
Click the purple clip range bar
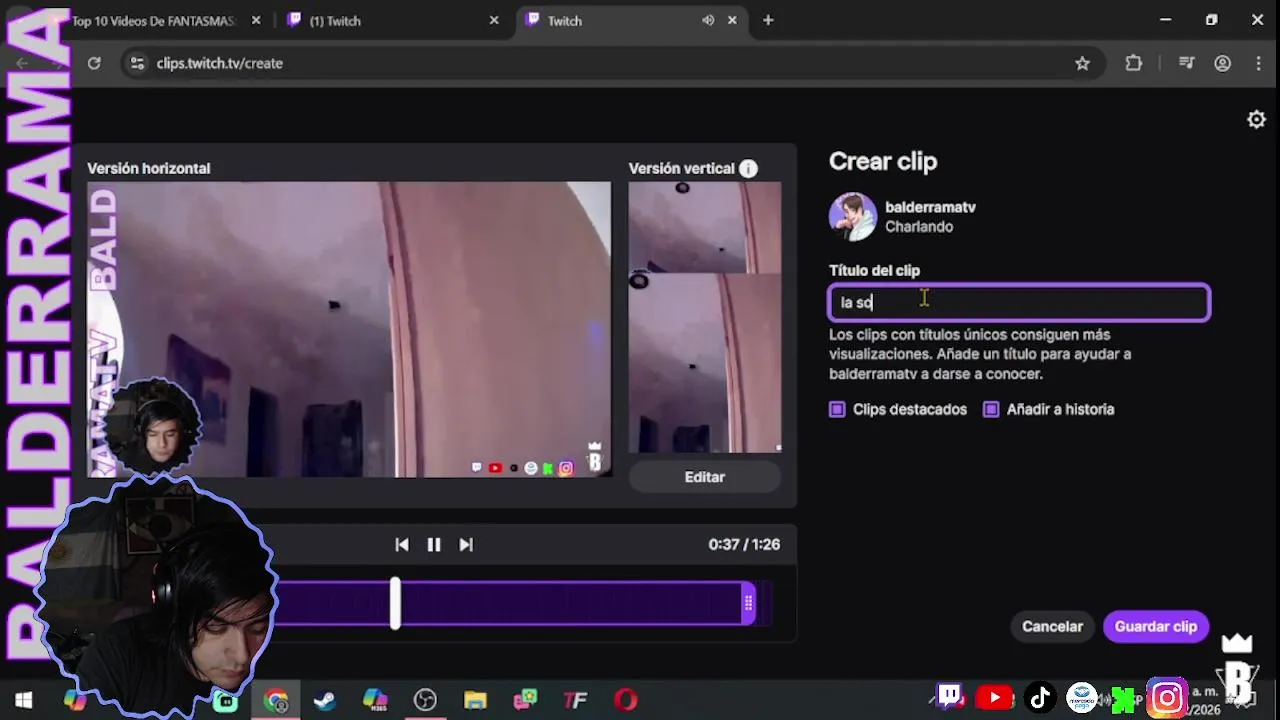coord(510,603)
